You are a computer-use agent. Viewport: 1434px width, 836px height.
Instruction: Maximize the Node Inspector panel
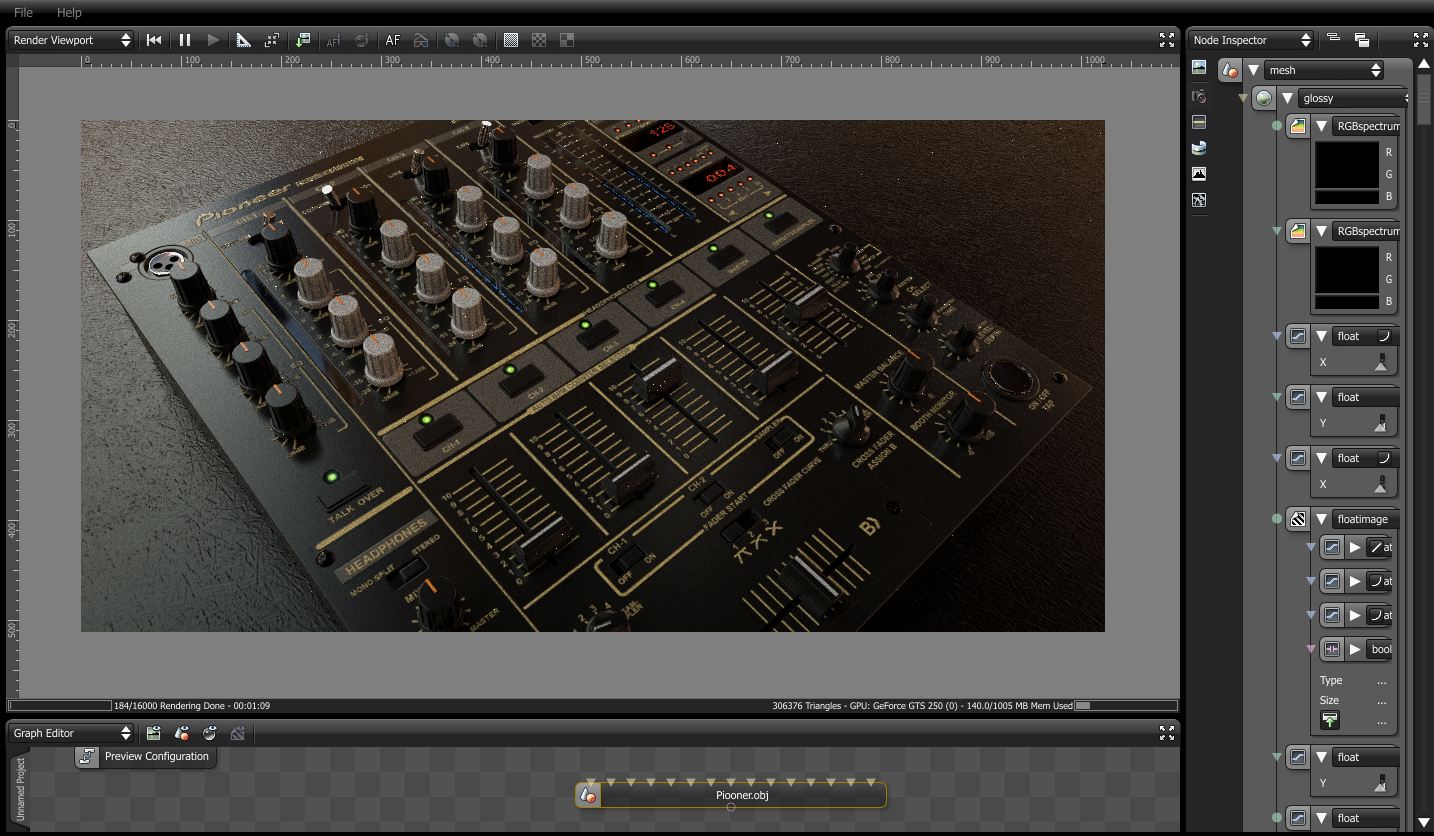pyautogui.click(x=1421, y=40)
